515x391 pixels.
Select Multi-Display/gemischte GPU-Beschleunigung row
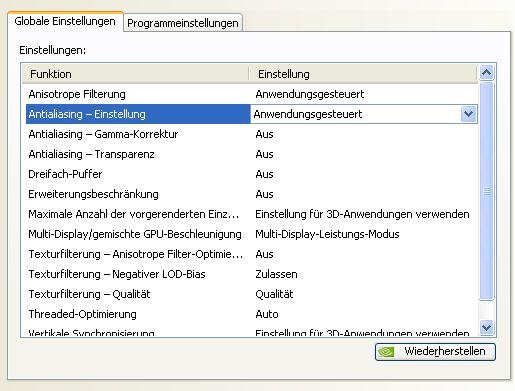pos(252,234)
